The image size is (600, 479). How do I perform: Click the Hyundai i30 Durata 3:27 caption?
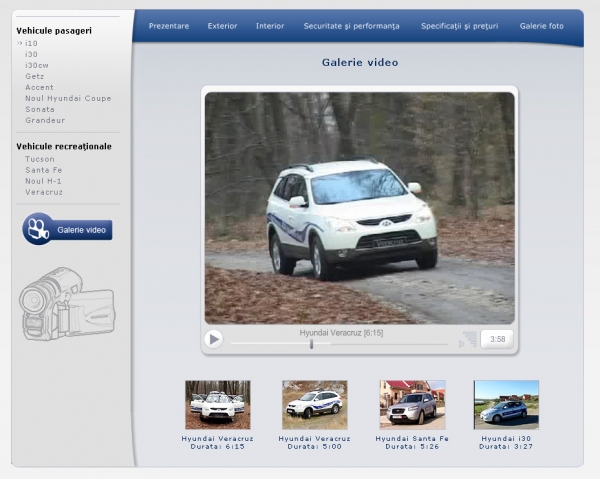[x=506, y=443]
